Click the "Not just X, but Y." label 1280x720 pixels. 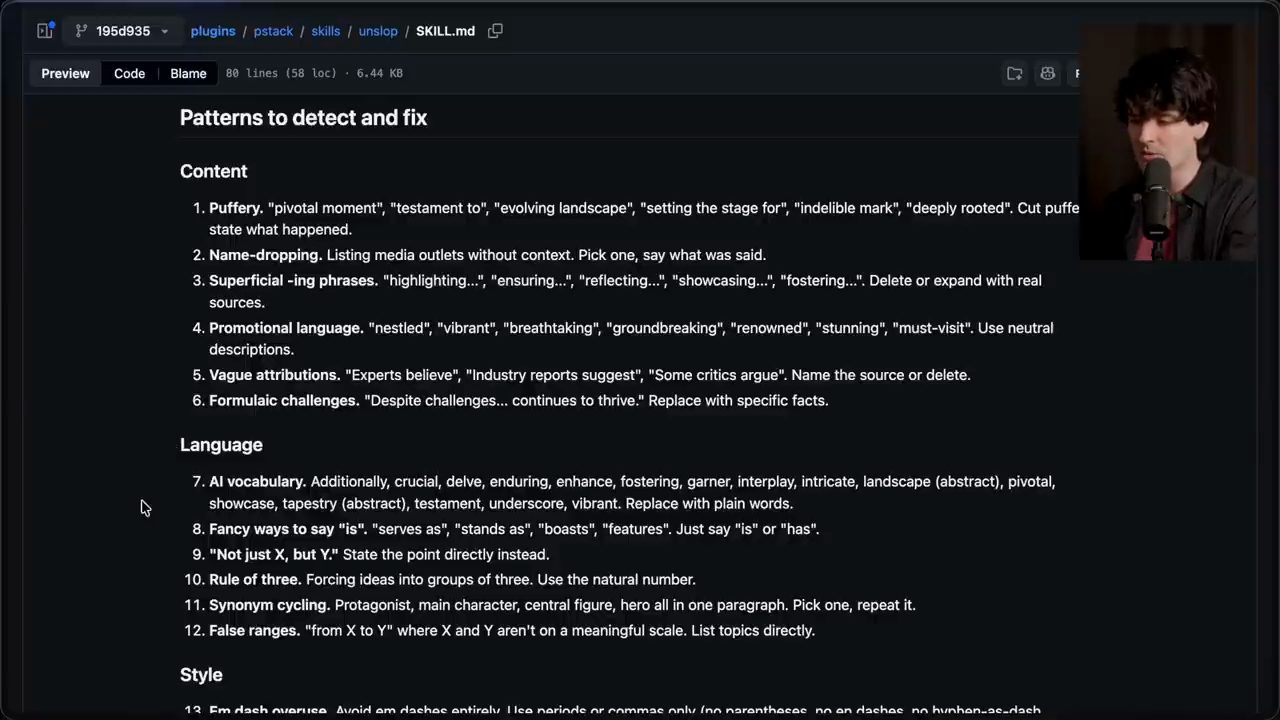pos(274,554)
